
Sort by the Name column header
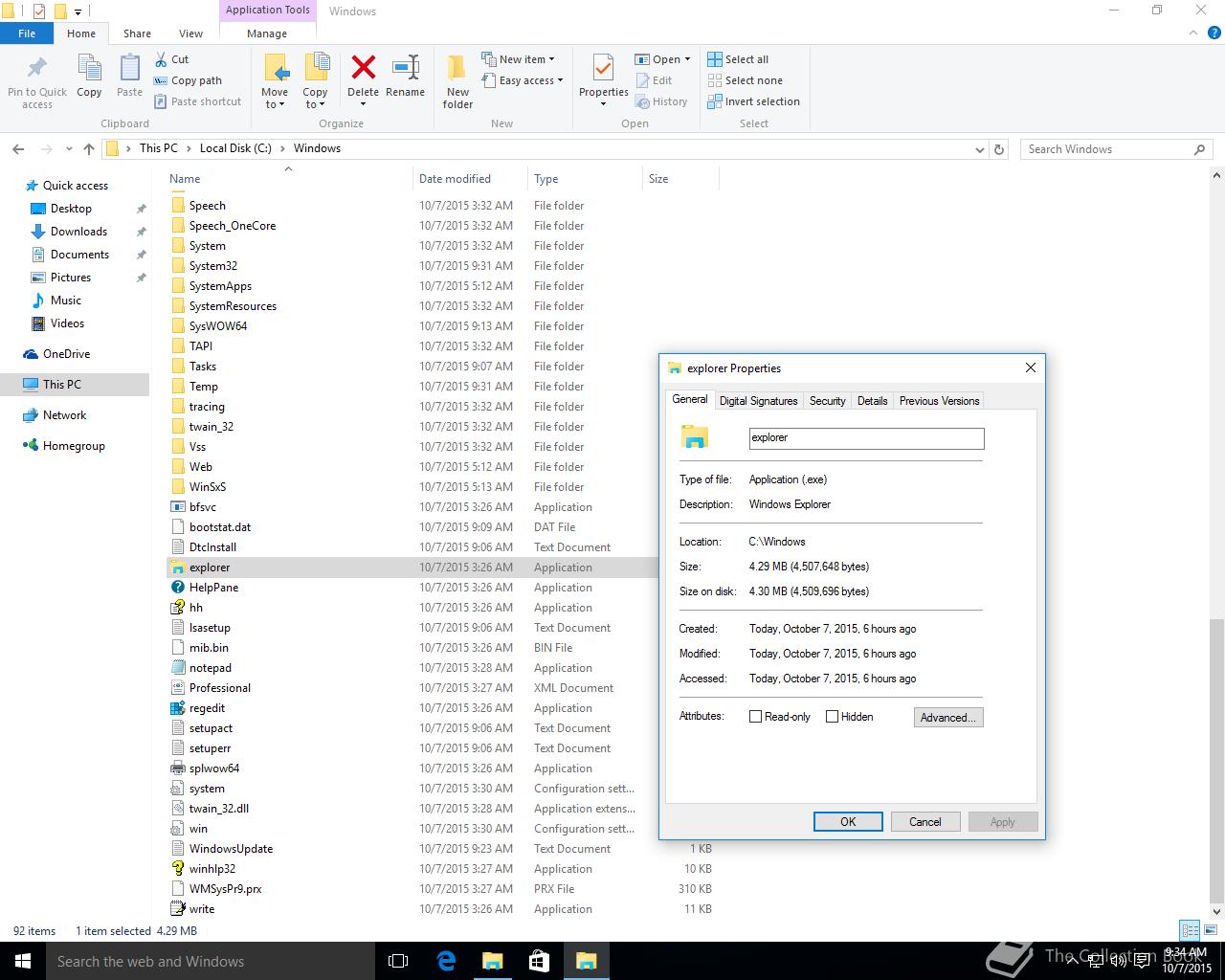(x=289, y=179)
